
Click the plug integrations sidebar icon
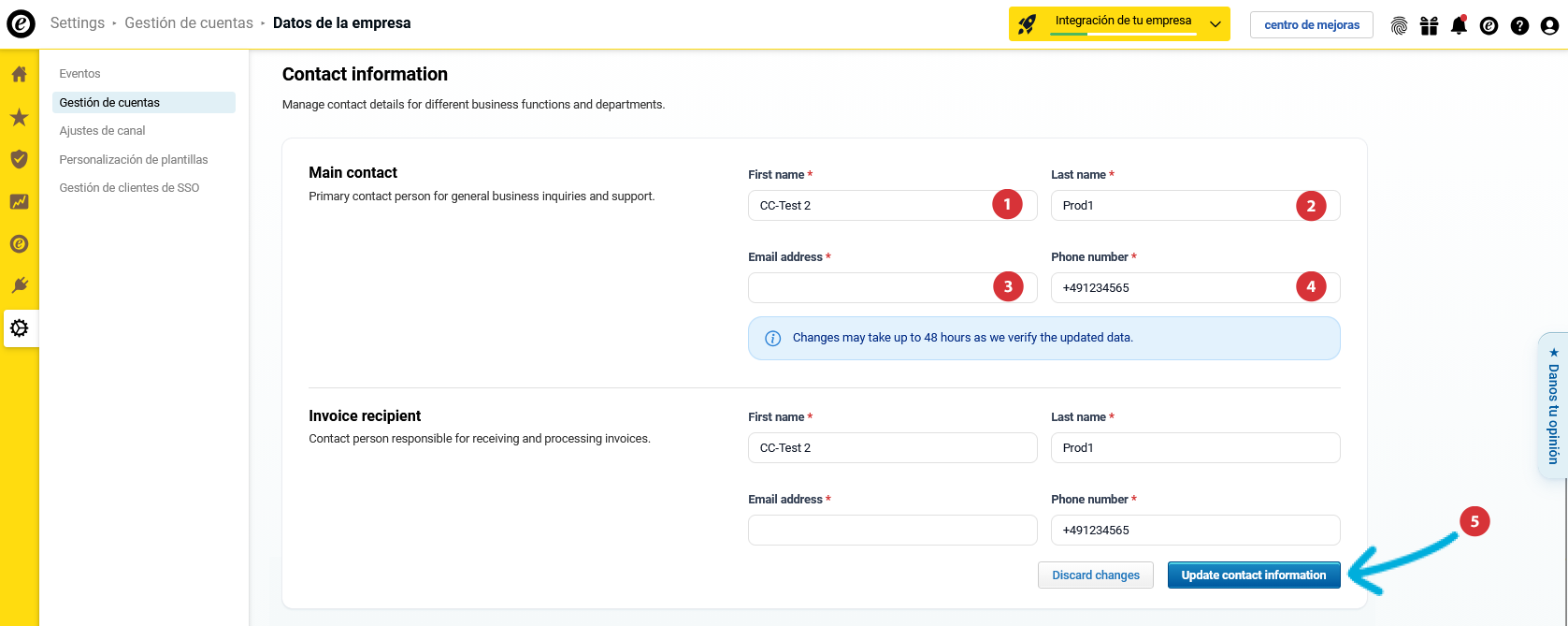(19, 285)
